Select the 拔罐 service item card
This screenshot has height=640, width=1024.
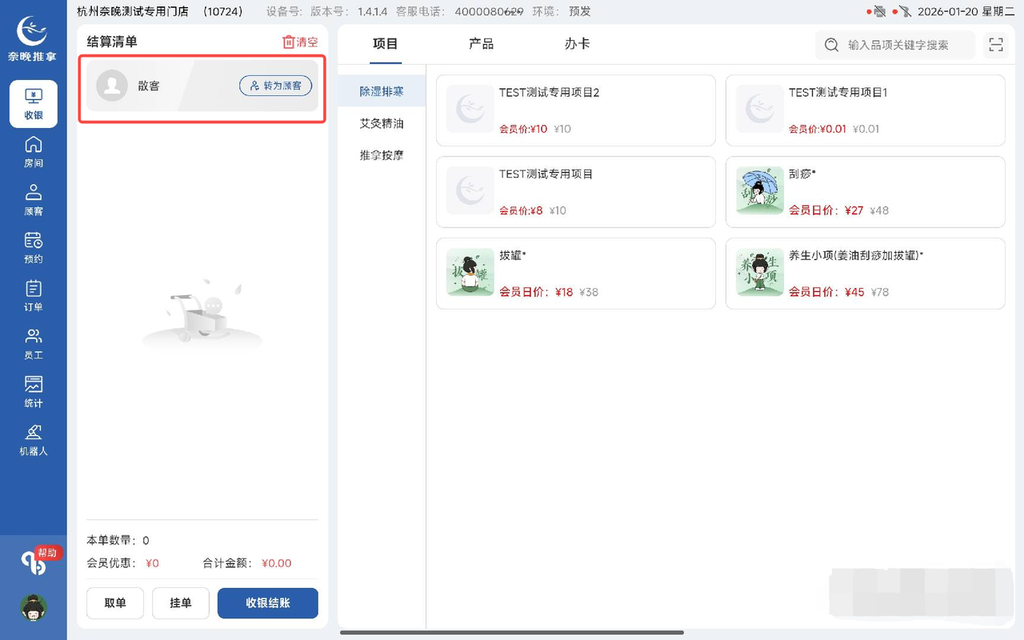click(x=575, y=273)
